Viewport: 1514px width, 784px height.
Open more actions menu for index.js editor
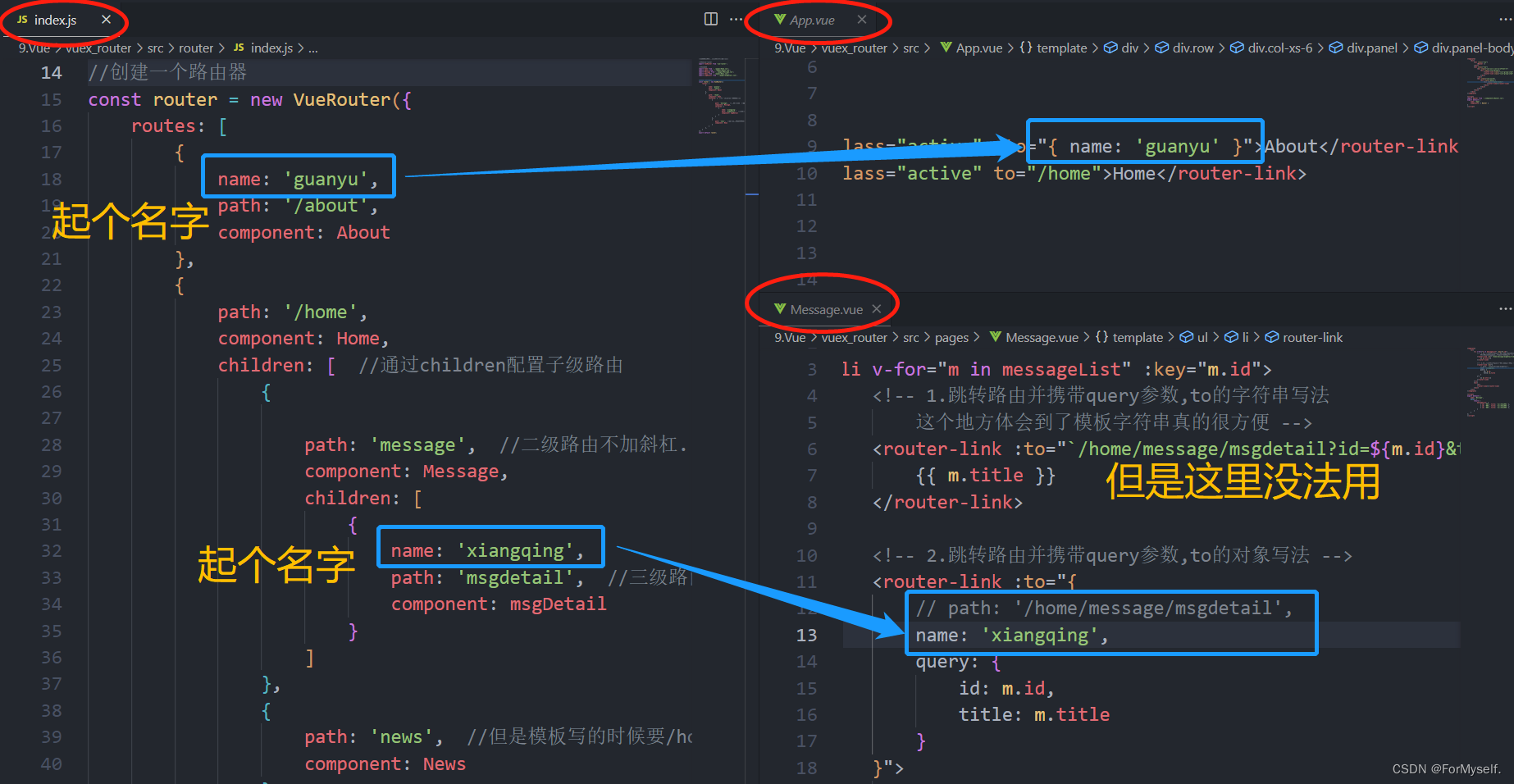pyautogui.click(x=736, y=19)
